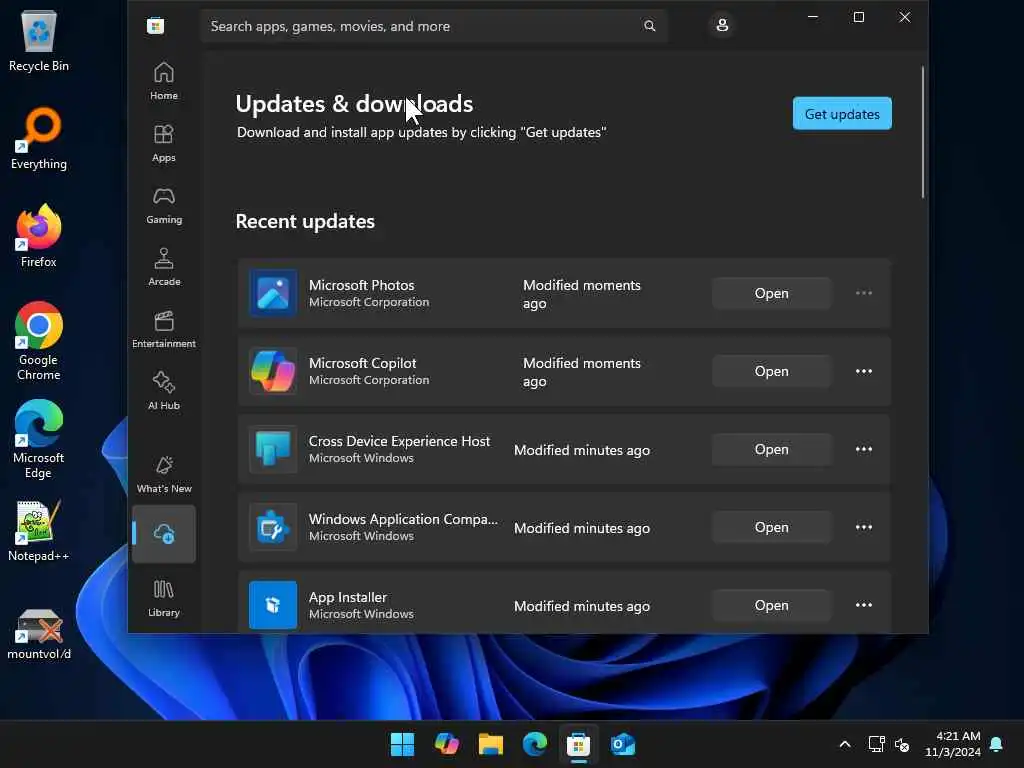Viewport: 1024px width, 768px height.
Task: Click Cross Device Experience Host icon
Action: [x=273, y=449]
